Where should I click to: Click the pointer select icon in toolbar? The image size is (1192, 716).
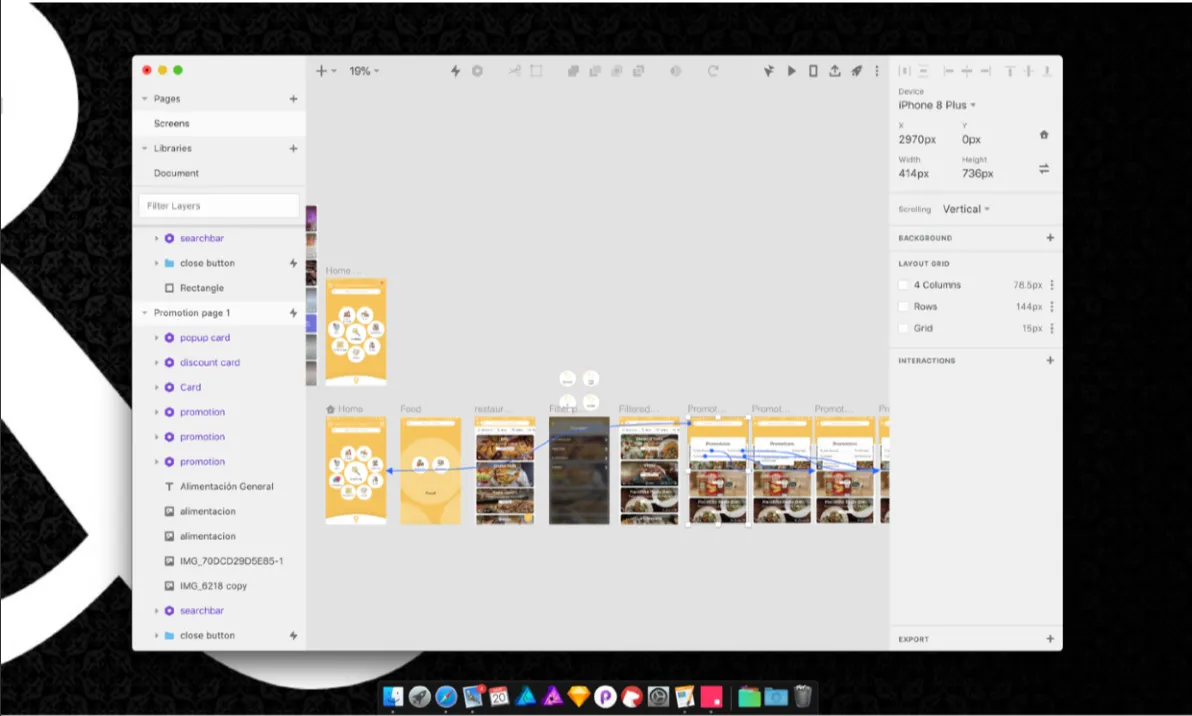tap(769, 71)
